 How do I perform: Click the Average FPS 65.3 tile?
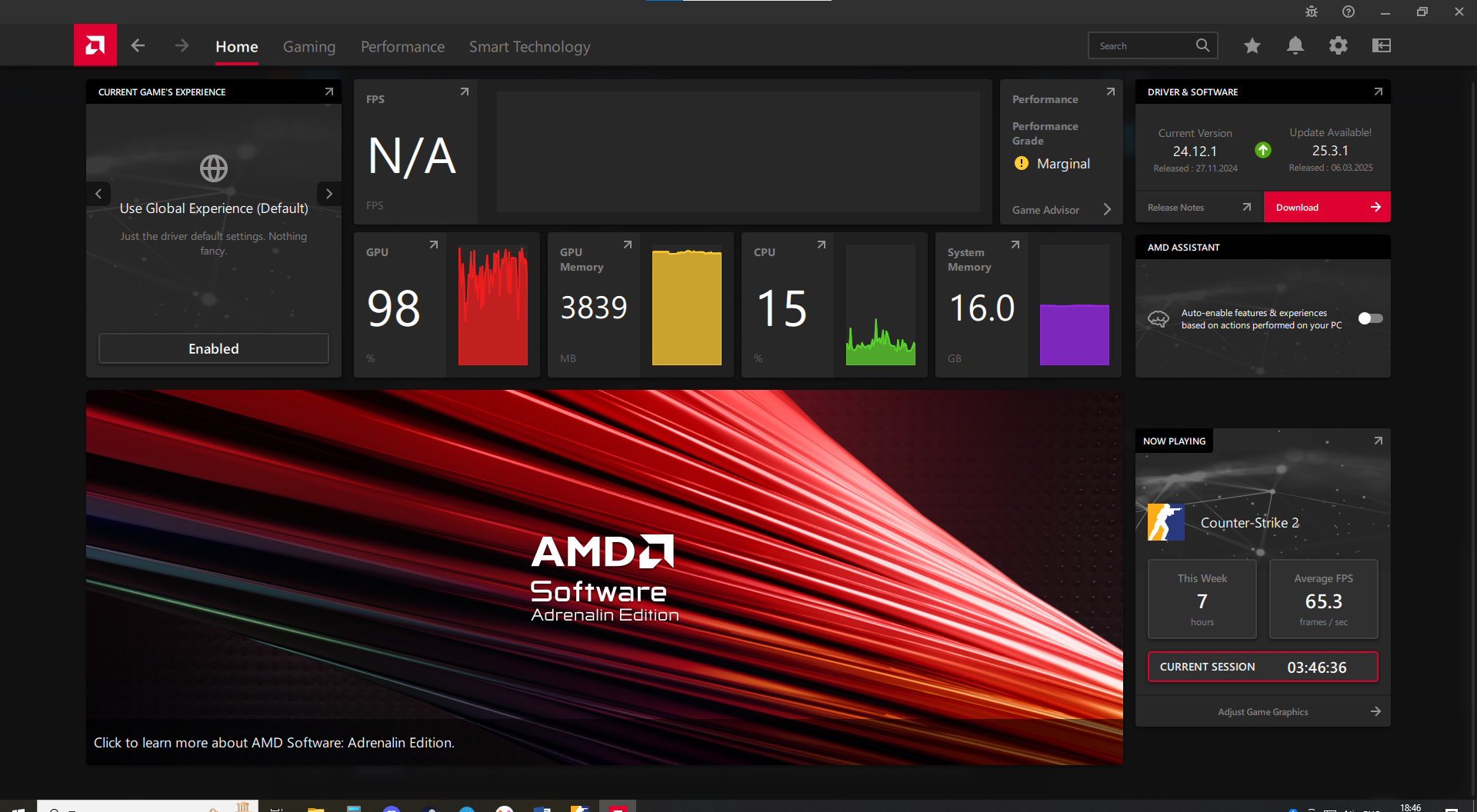click(1324, 599)
